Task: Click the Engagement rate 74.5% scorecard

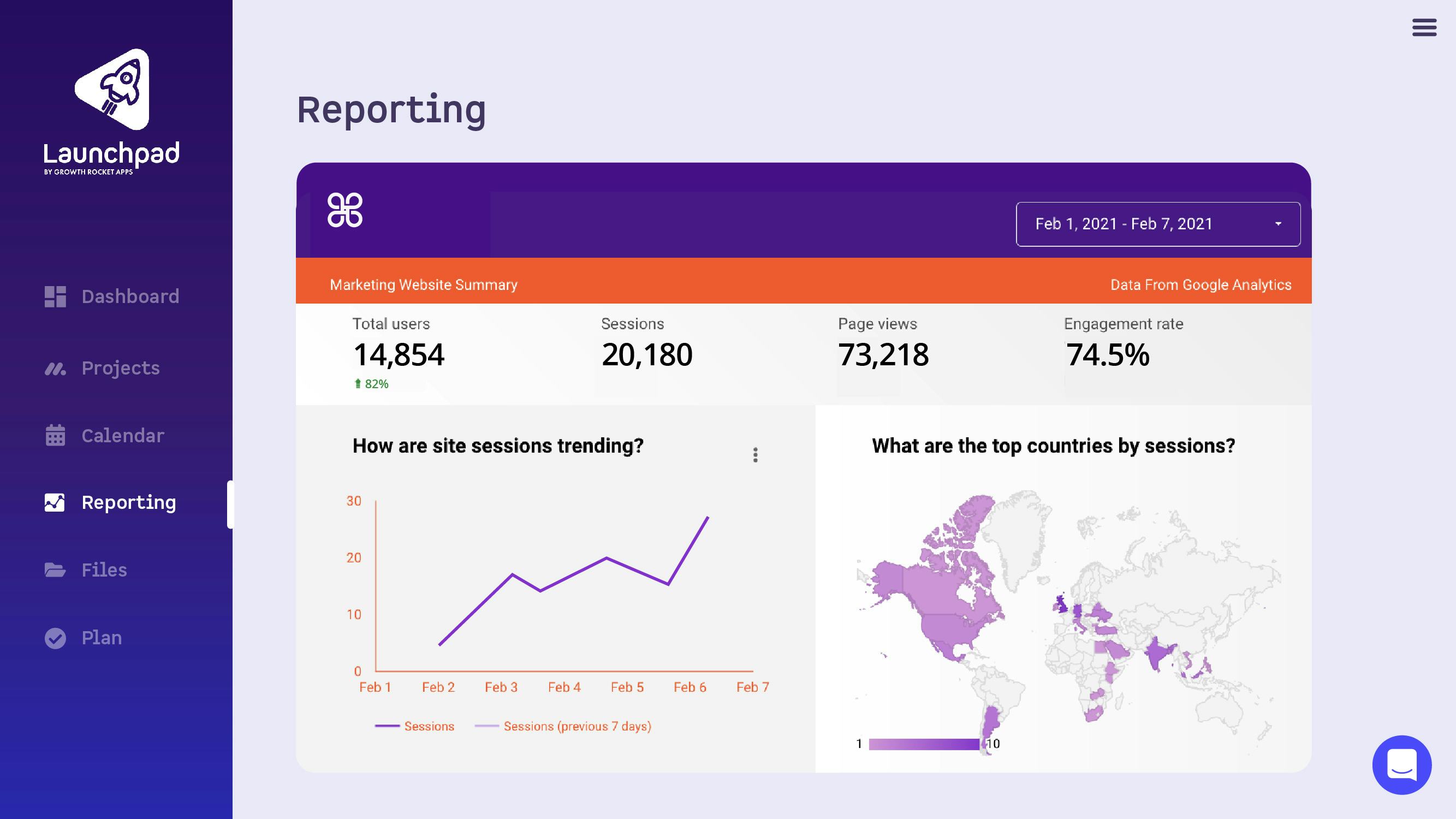Action: click(1108, 354)
